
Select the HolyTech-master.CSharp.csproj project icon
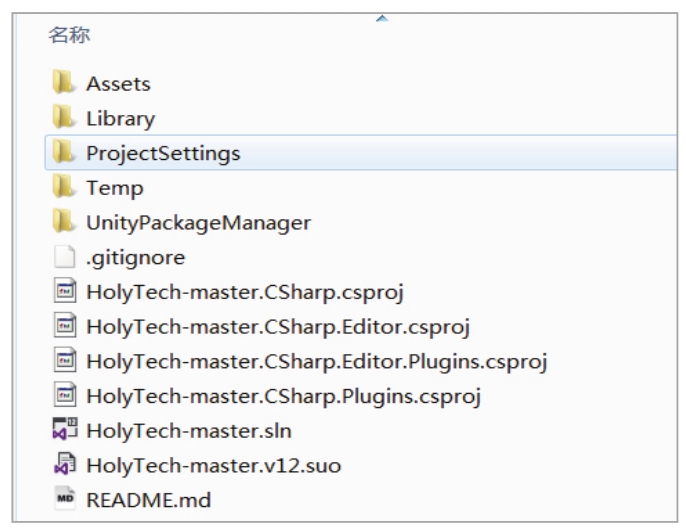click(x=65, y=291)
